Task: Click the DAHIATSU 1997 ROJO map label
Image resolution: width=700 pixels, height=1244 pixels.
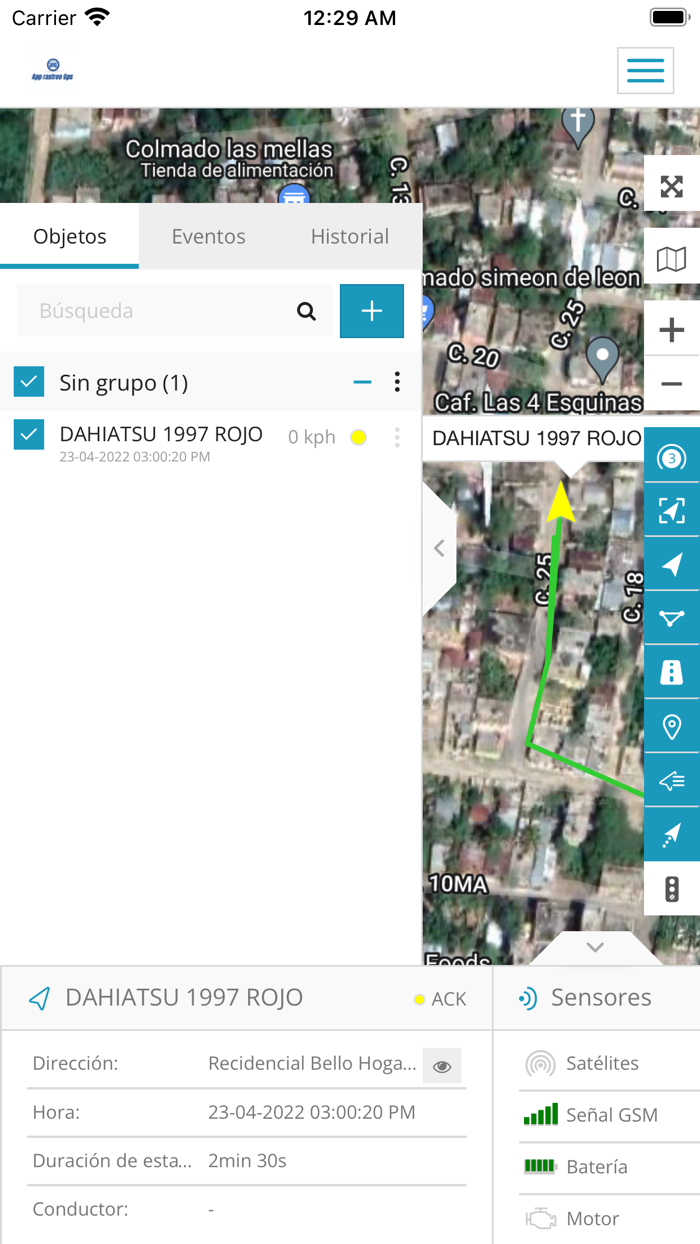Action: [536, 438]
